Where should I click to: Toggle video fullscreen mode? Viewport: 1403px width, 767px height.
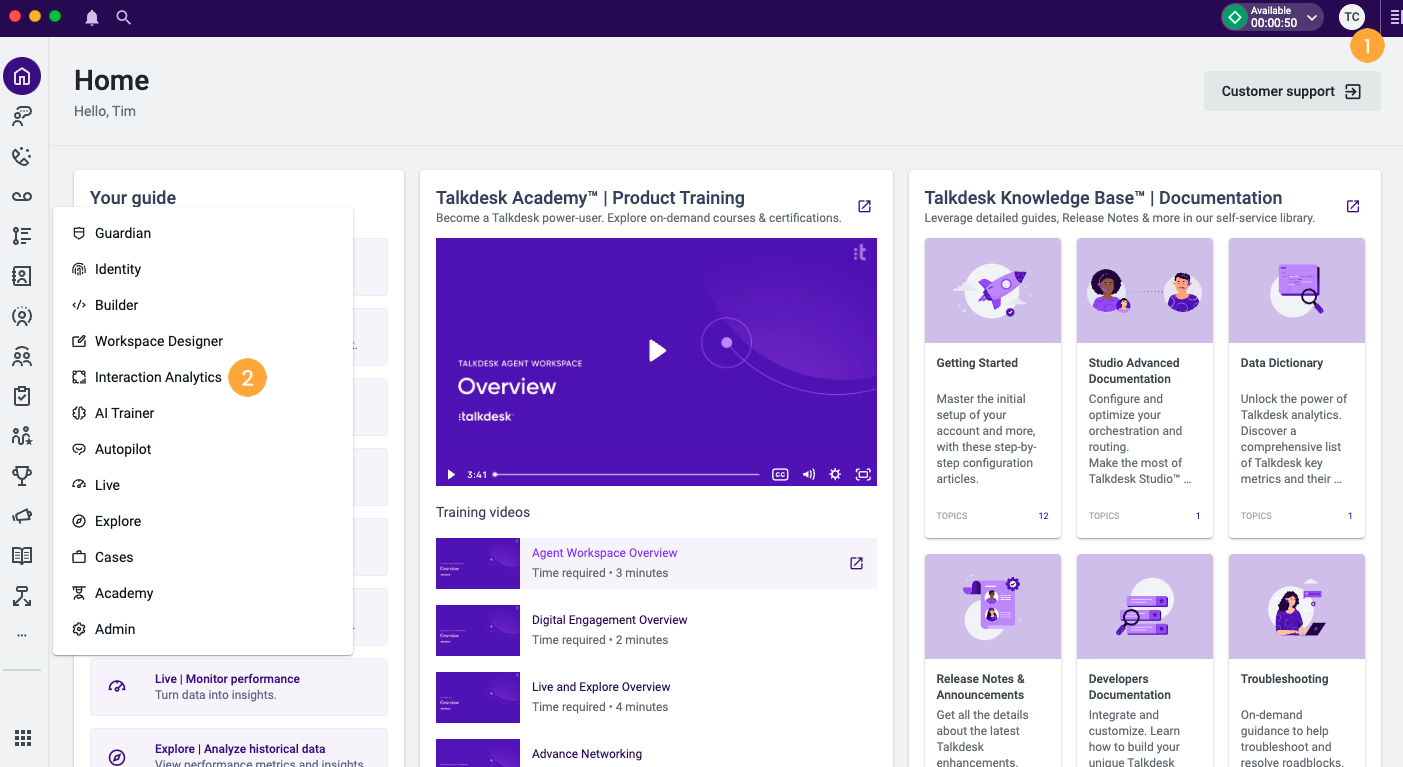[863, 474]
